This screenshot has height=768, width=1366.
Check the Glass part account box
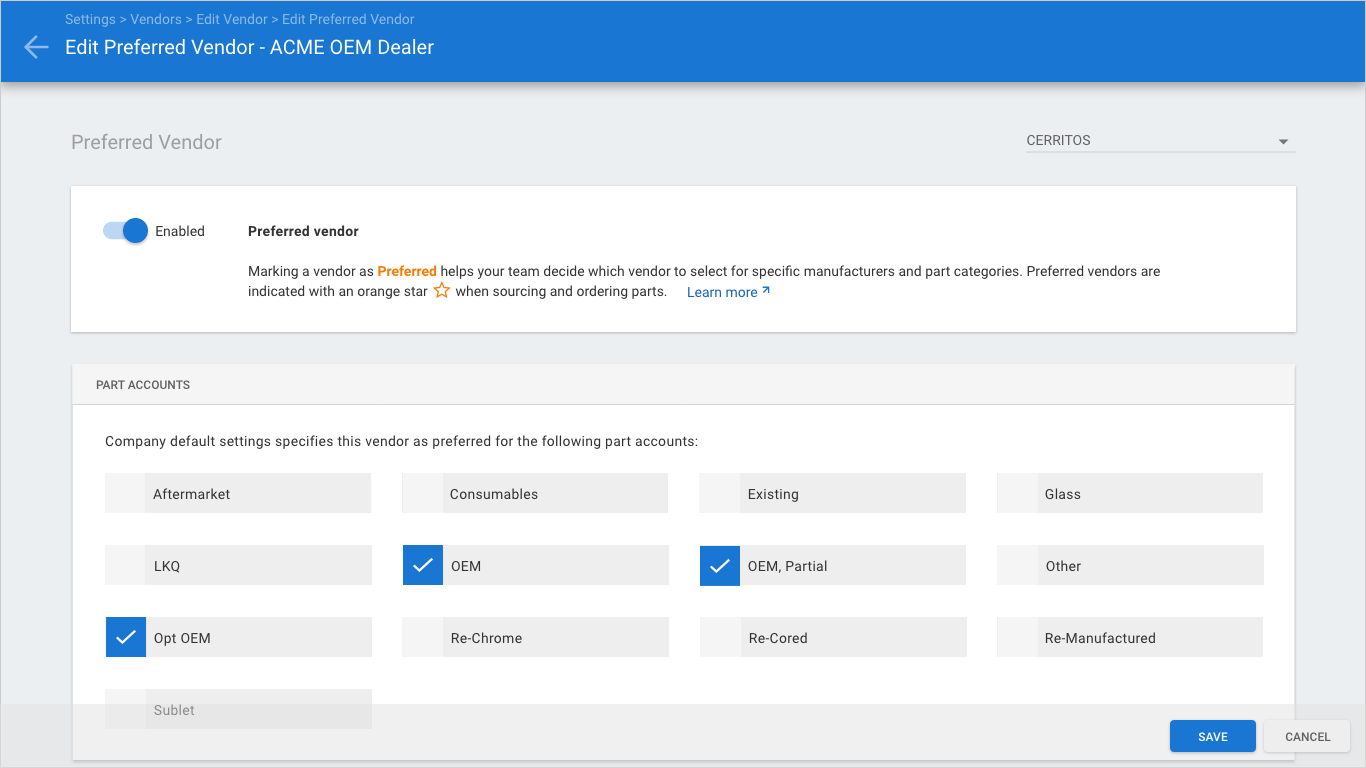pos(1017,494)
